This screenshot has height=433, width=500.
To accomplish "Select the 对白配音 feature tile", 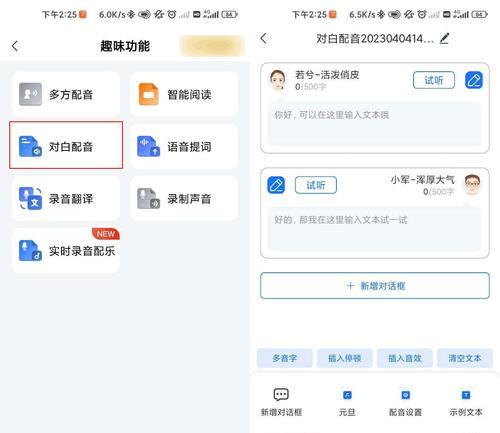I will [x=66, y=146].
